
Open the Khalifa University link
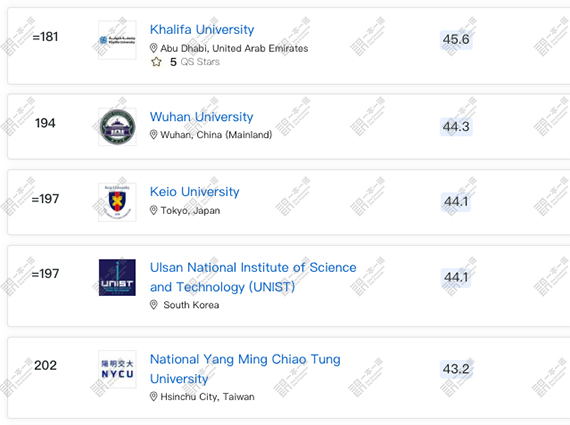point(202,29)
